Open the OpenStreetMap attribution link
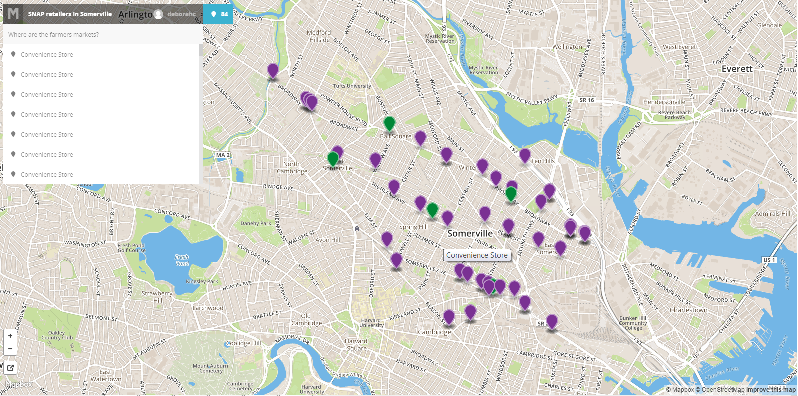Screen dimensions: 798x396 tap(719, 389)
